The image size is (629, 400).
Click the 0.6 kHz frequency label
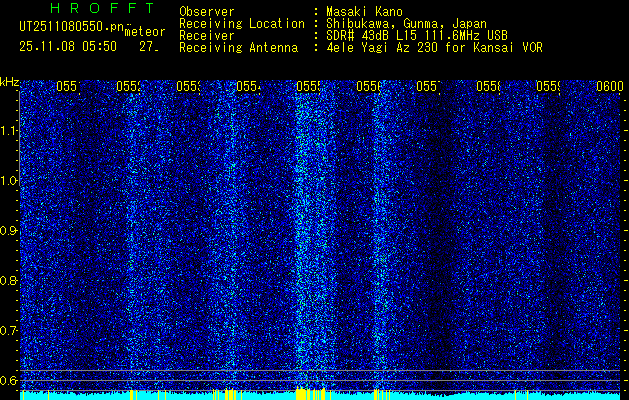[9, 380]
